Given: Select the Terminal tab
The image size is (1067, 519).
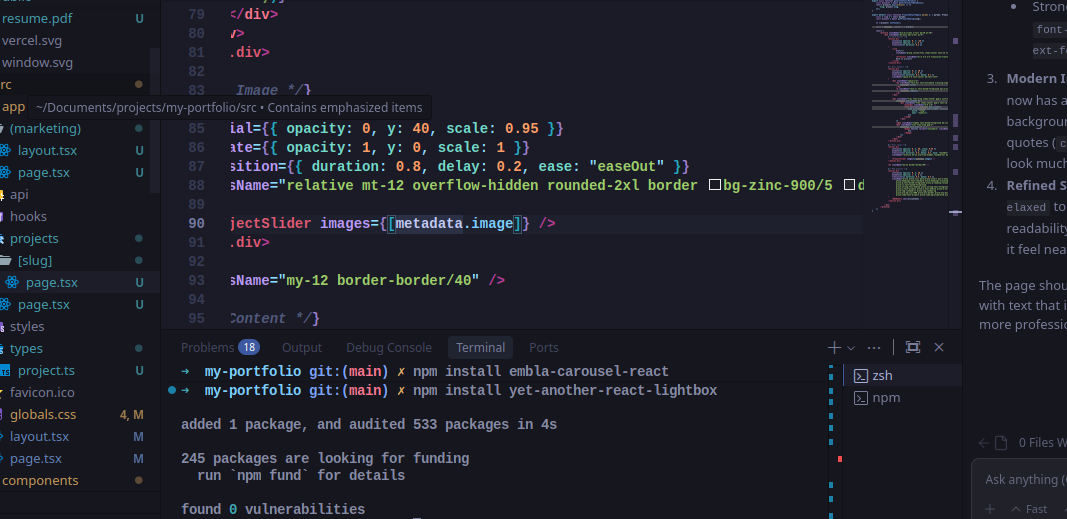Looking at the screenshot, I should click(x=480, y=348).
